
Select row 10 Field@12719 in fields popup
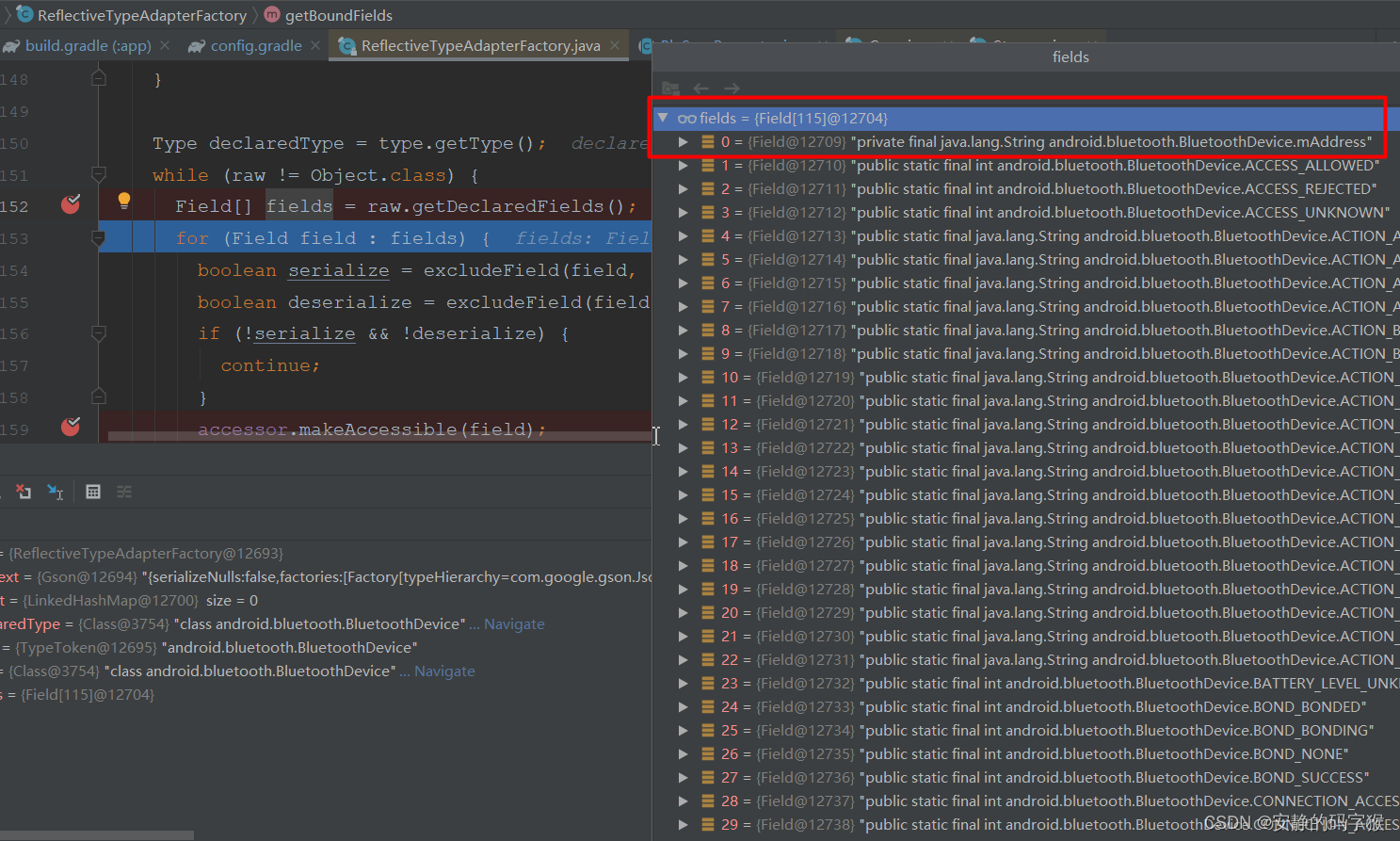[x=1026, y=377]
